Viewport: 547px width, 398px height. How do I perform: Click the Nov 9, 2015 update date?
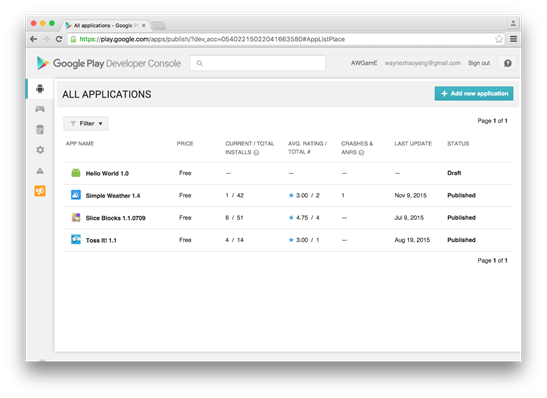click(410, 195)
